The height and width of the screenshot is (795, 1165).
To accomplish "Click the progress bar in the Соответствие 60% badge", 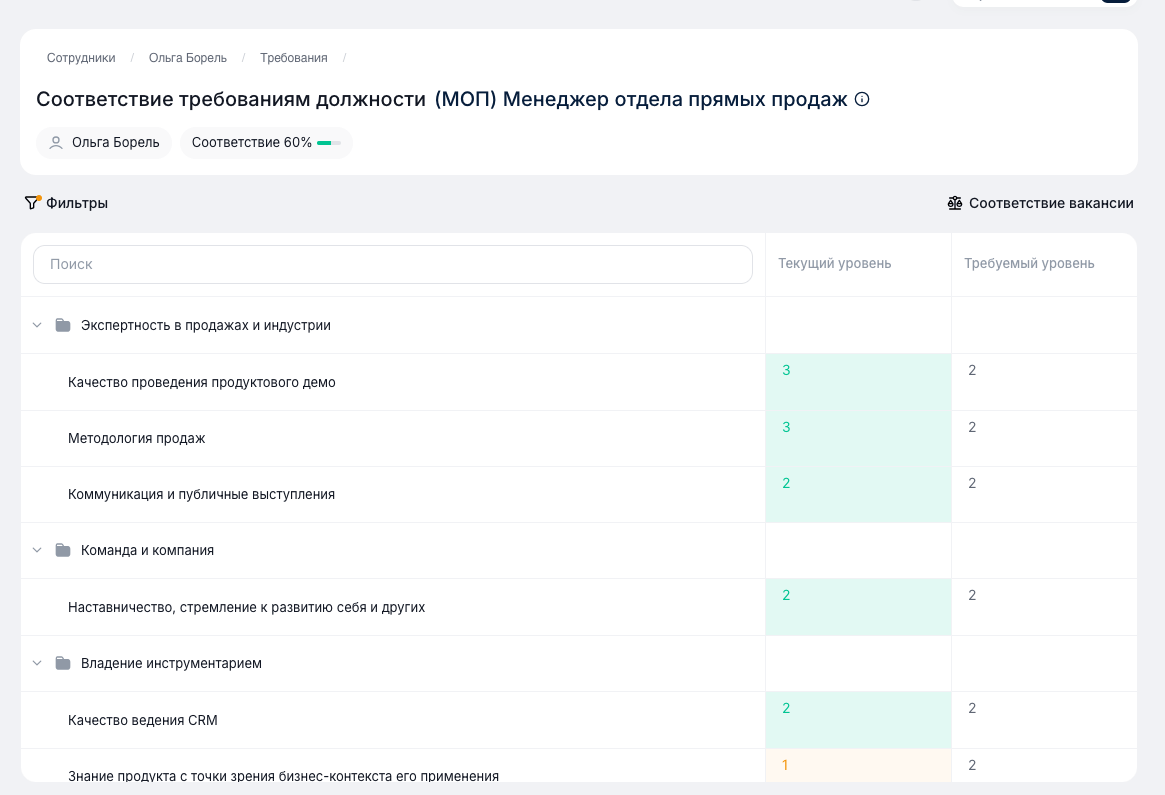I will pos(328,142).
